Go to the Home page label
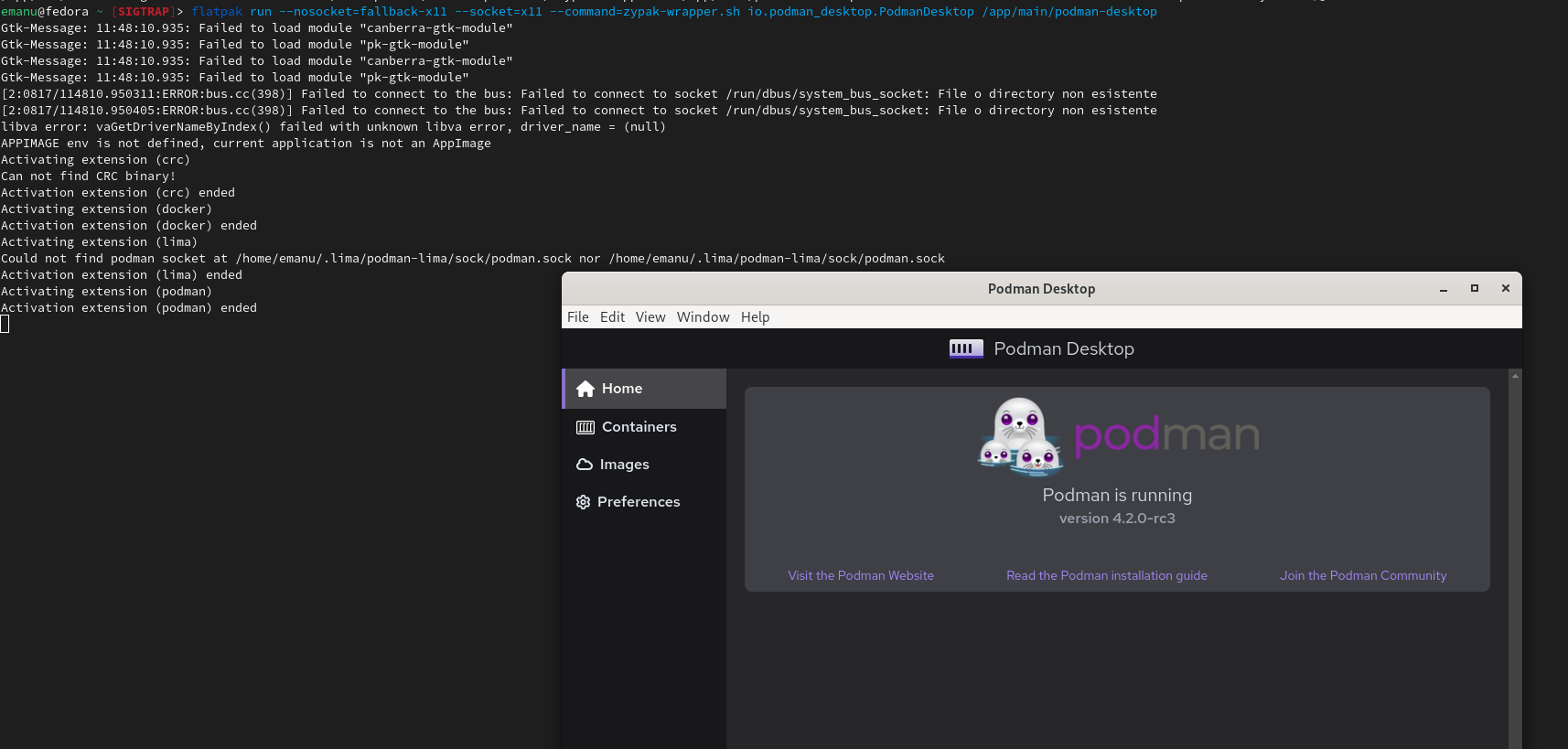This screenshot has width=1568, height=749. 622,389
